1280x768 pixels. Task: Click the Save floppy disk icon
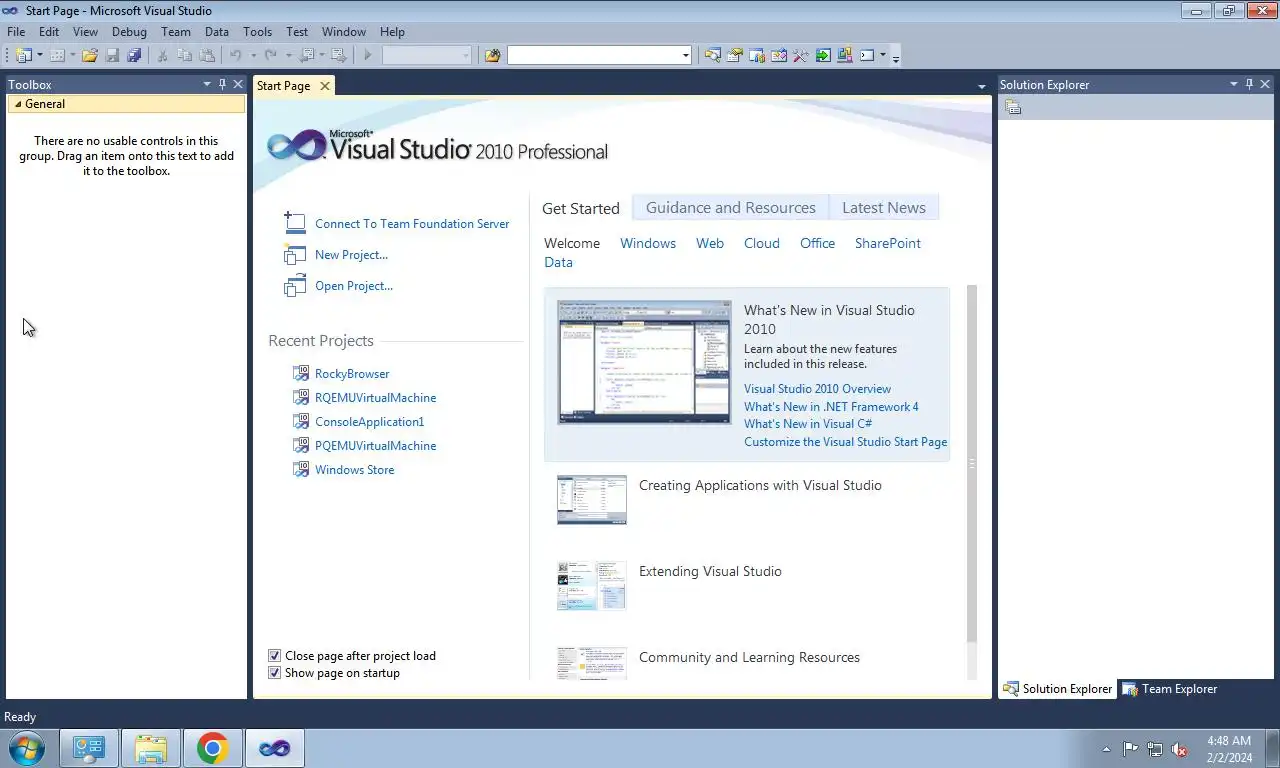112,55
